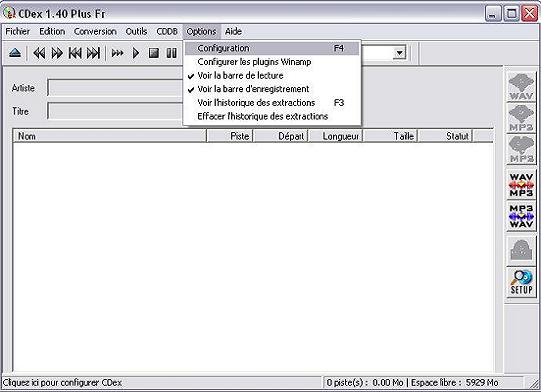Click the WAV to MP3 conversion icon

[x=521, y=185]
